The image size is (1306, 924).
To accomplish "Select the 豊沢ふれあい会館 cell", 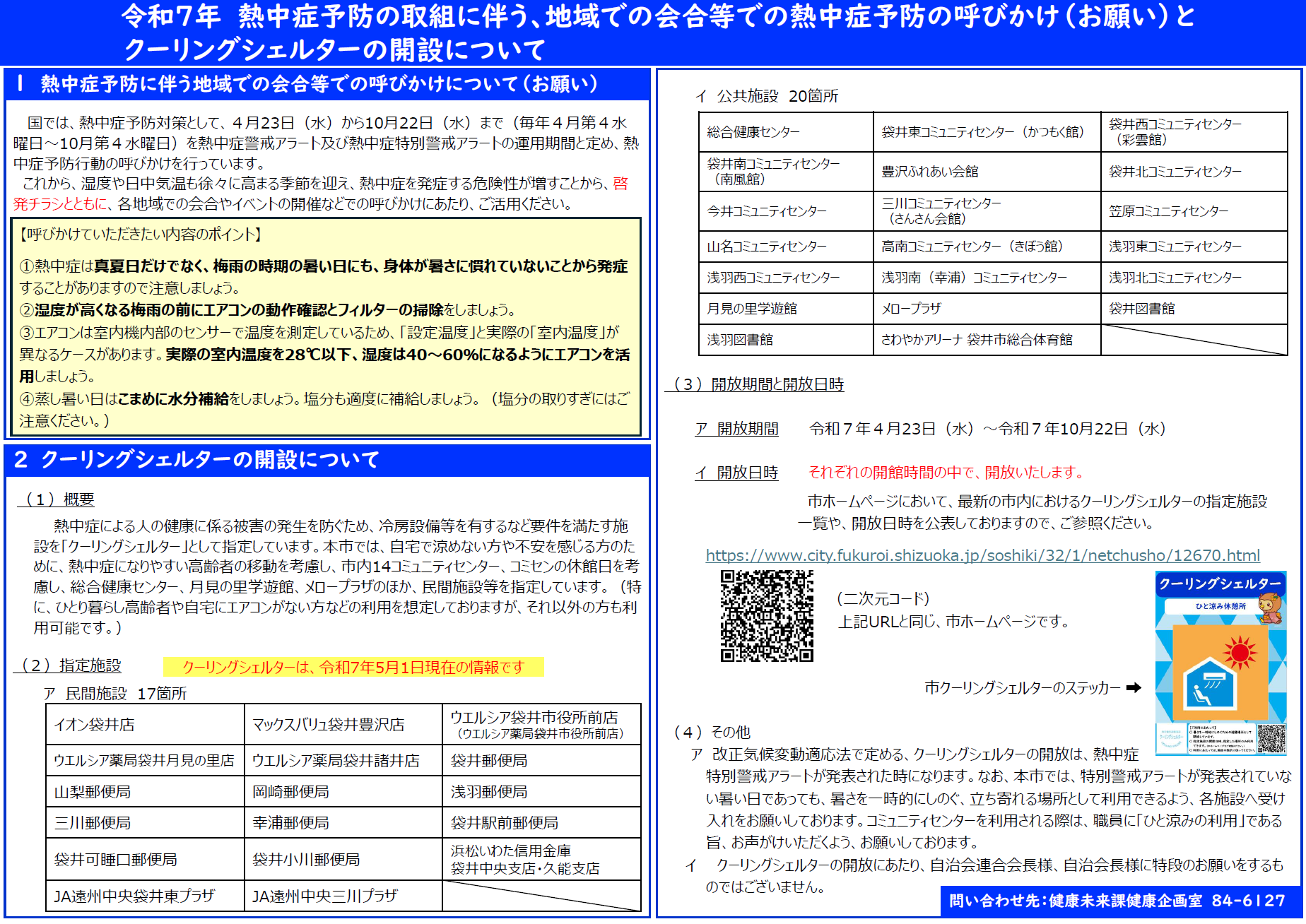I will tap(987, 171).
